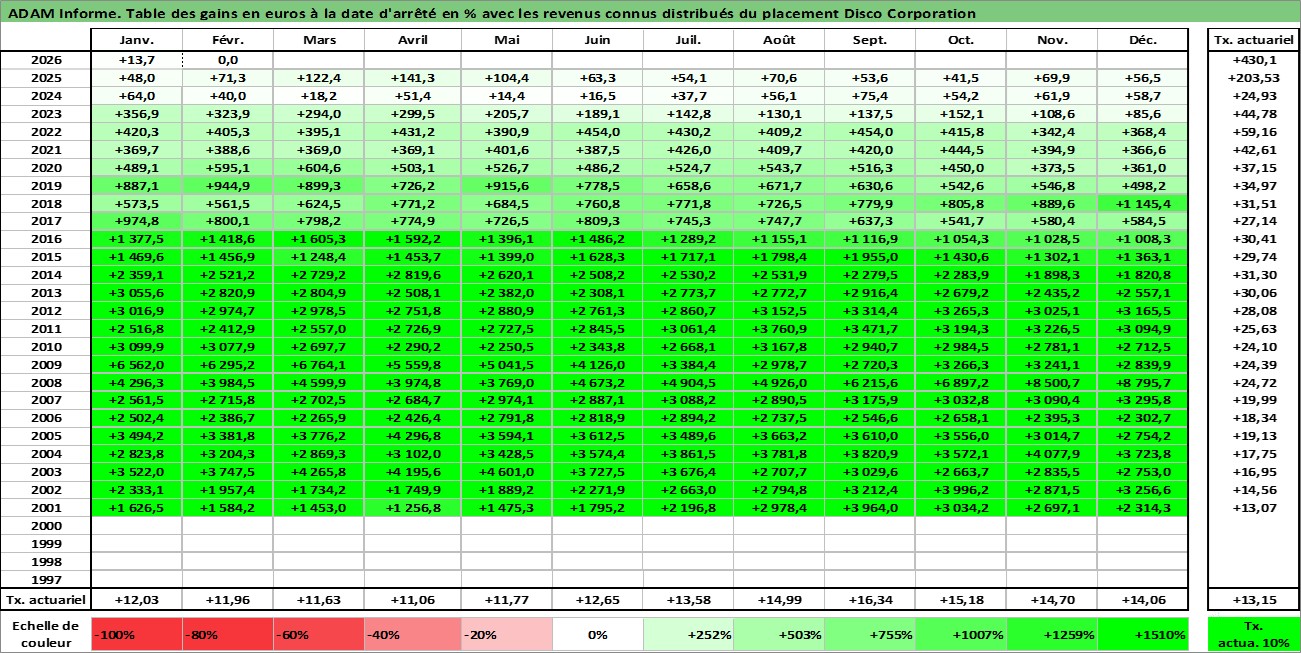1301x653 pixels.
Task: Select the +1510% green color scale swatch
Action: [x=1143, y=634]
